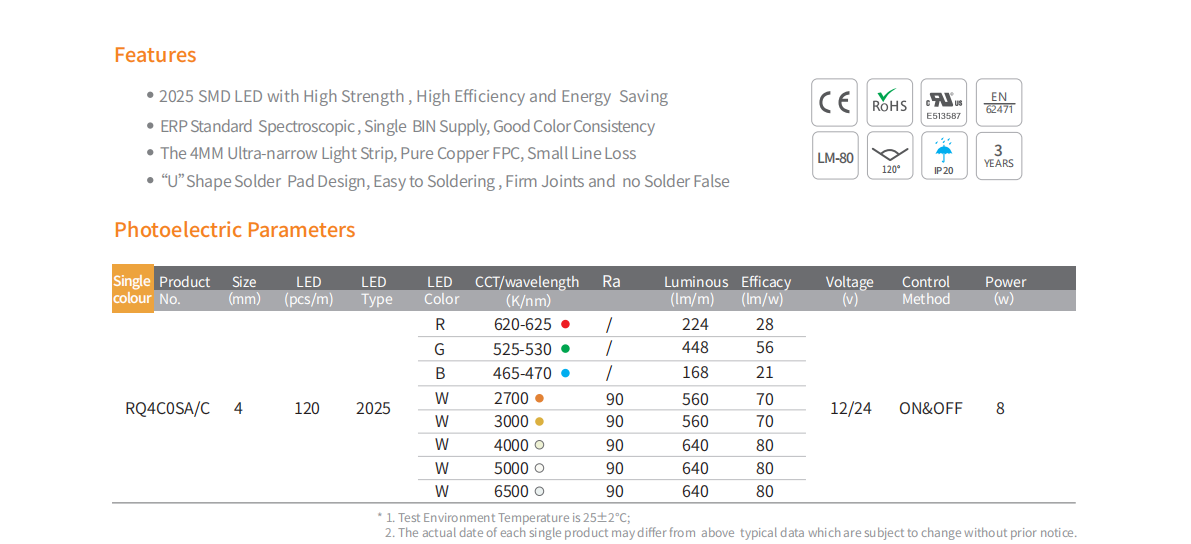Select the 3 Years warranty badge
1191x544 pixels.
[x=998, y=156]
